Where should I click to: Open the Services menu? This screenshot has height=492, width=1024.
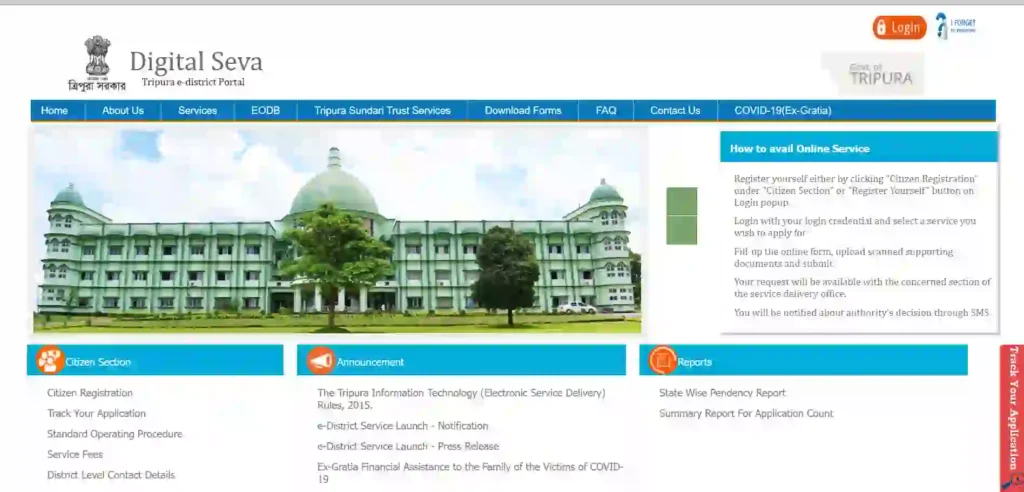coord(197,110)
